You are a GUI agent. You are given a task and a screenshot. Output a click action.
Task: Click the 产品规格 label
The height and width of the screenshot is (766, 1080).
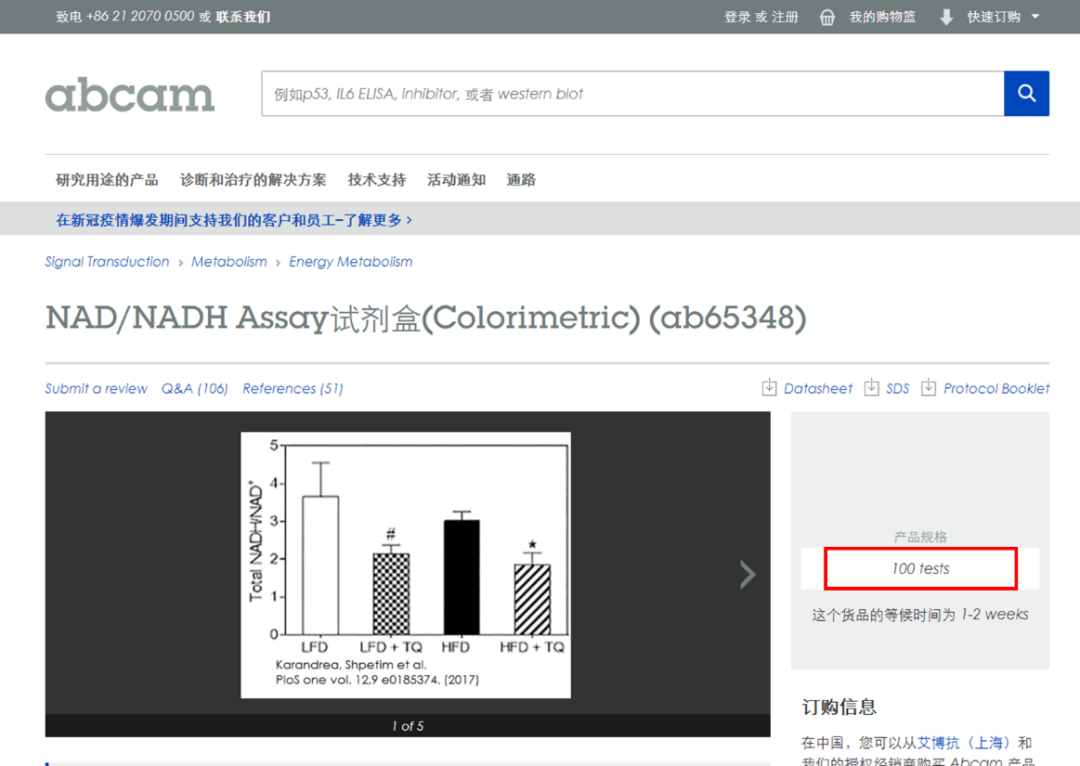(920, 537)
